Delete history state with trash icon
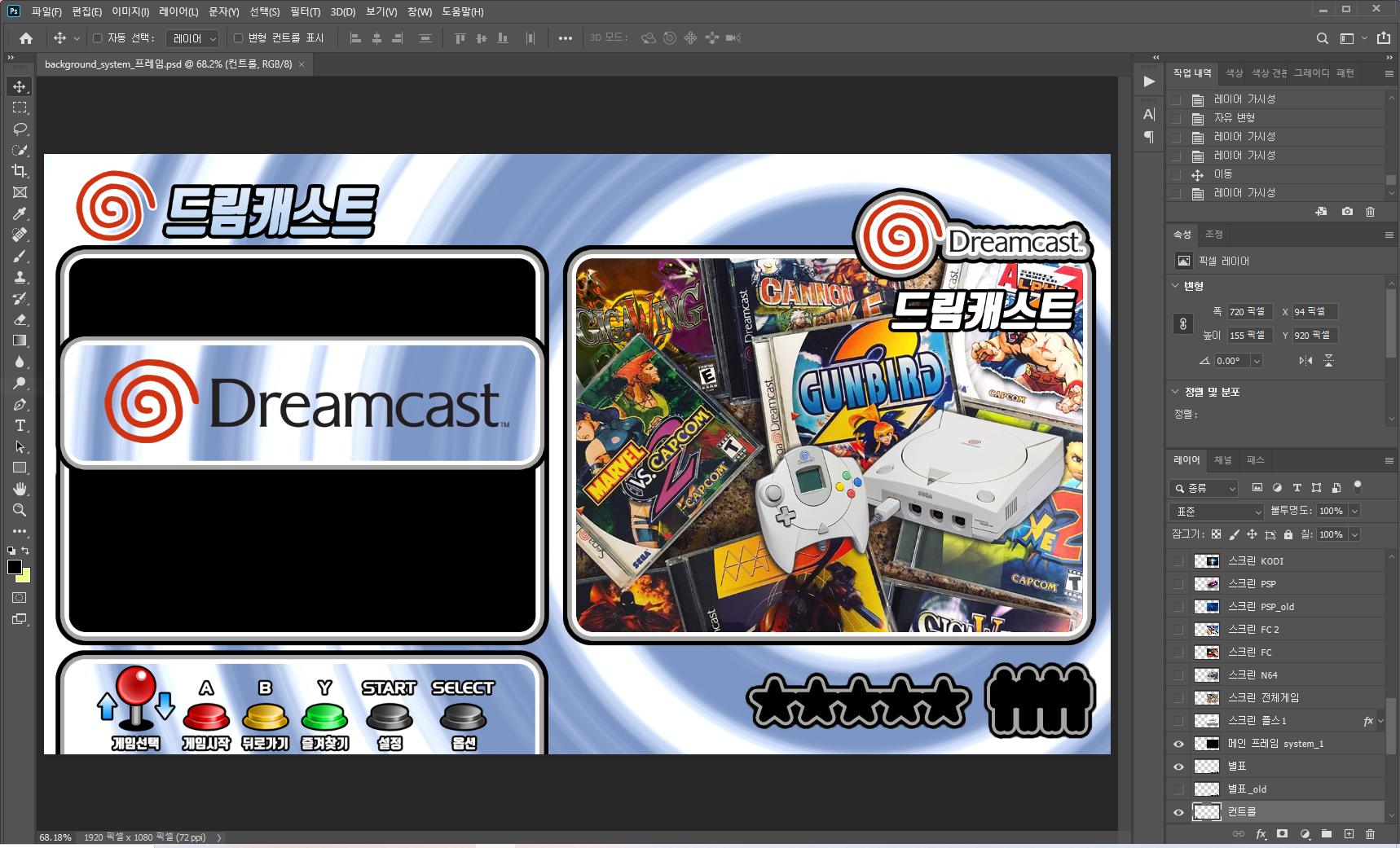Image resolution: width=1400 pixels, height=848 pixels. coord(1370,212)
